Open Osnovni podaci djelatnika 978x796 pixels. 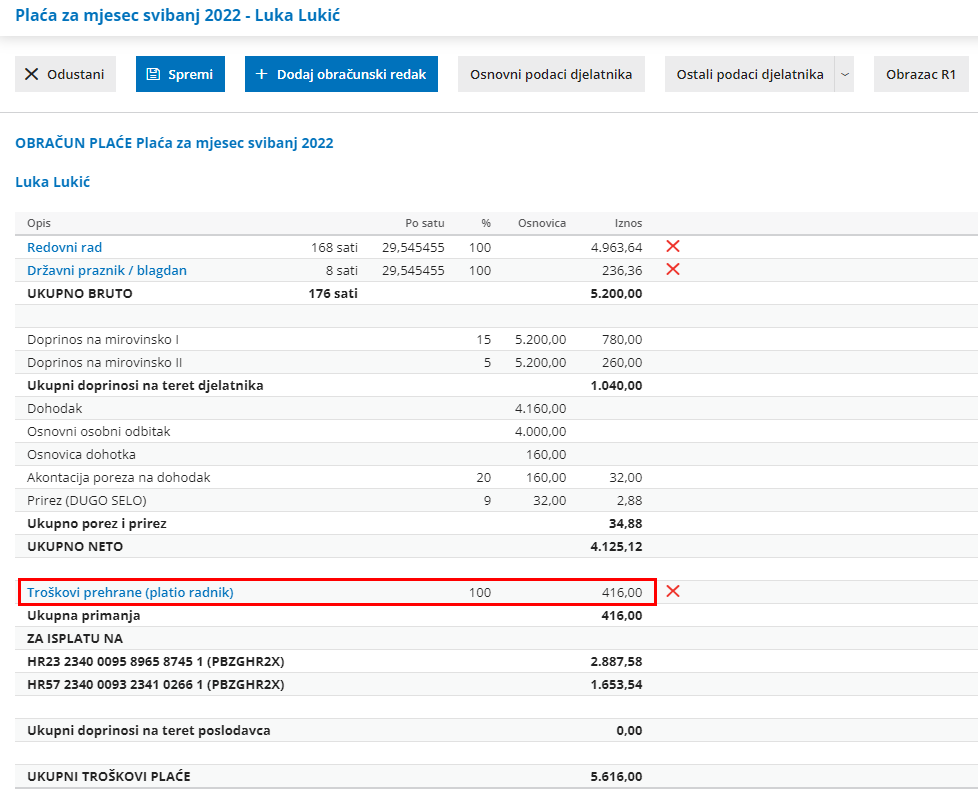[x=551, y=74]
